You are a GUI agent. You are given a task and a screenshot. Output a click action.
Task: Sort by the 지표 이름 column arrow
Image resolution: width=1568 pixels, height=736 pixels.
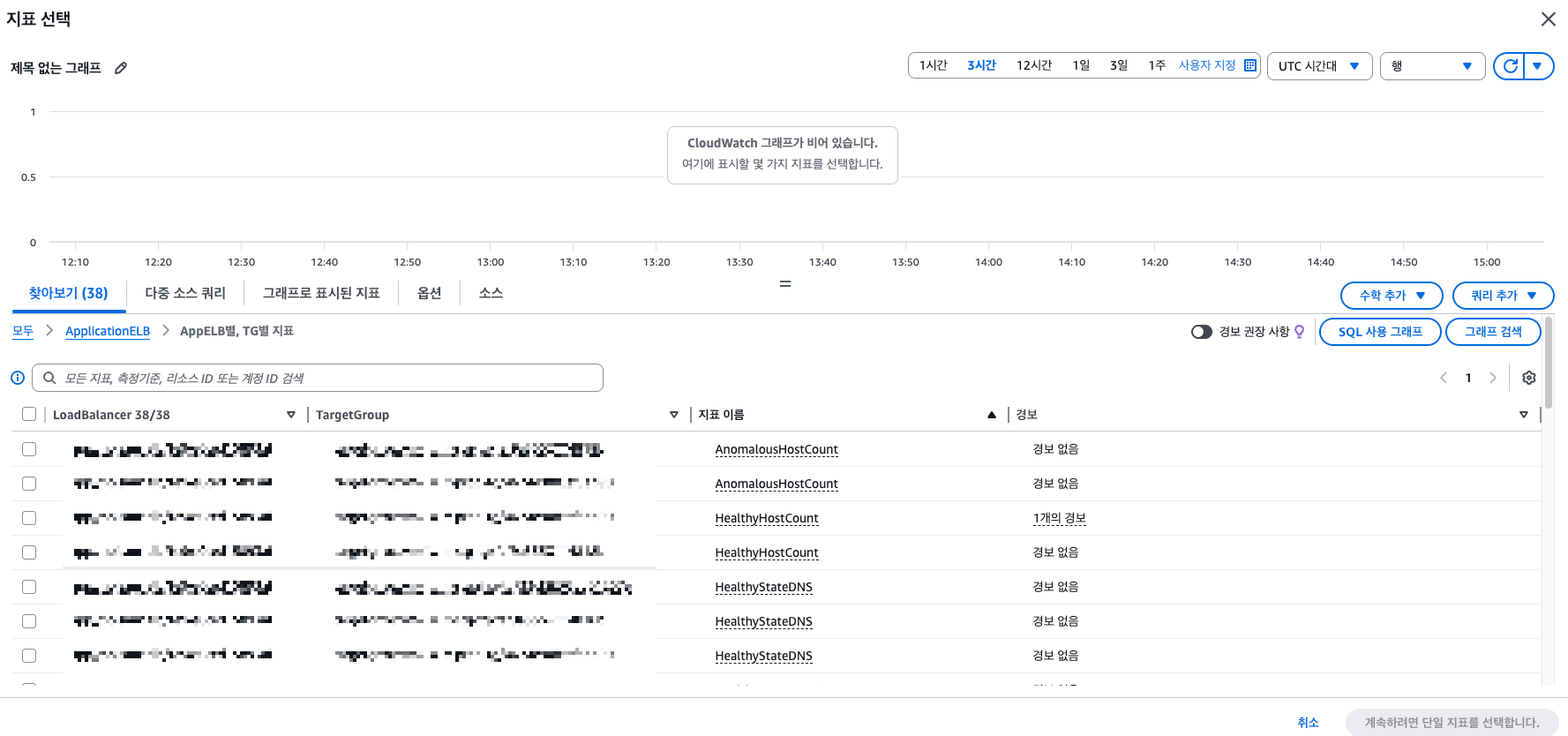pos(992,415)
